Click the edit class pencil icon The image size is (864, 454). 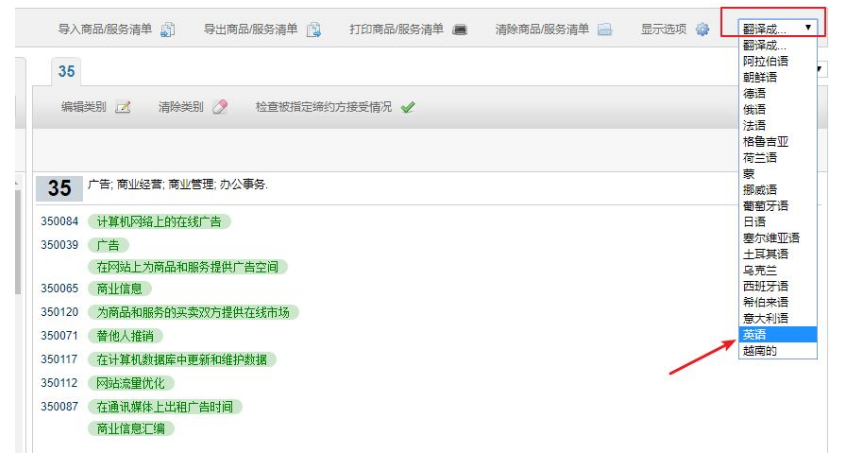click(123, 107)
